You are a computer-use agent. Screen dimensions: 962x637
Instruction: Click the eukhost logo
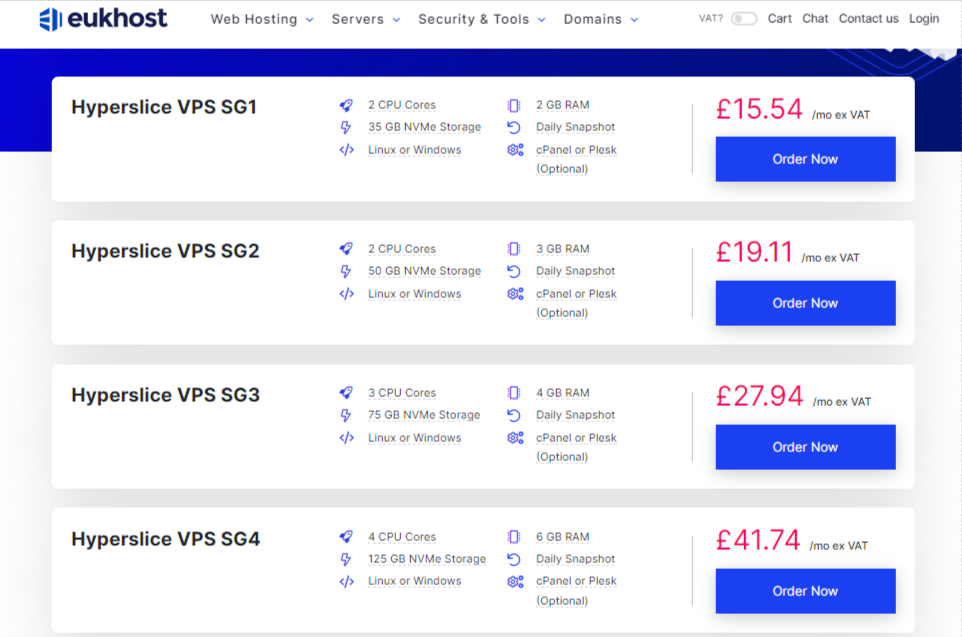[x=103, y=19]
